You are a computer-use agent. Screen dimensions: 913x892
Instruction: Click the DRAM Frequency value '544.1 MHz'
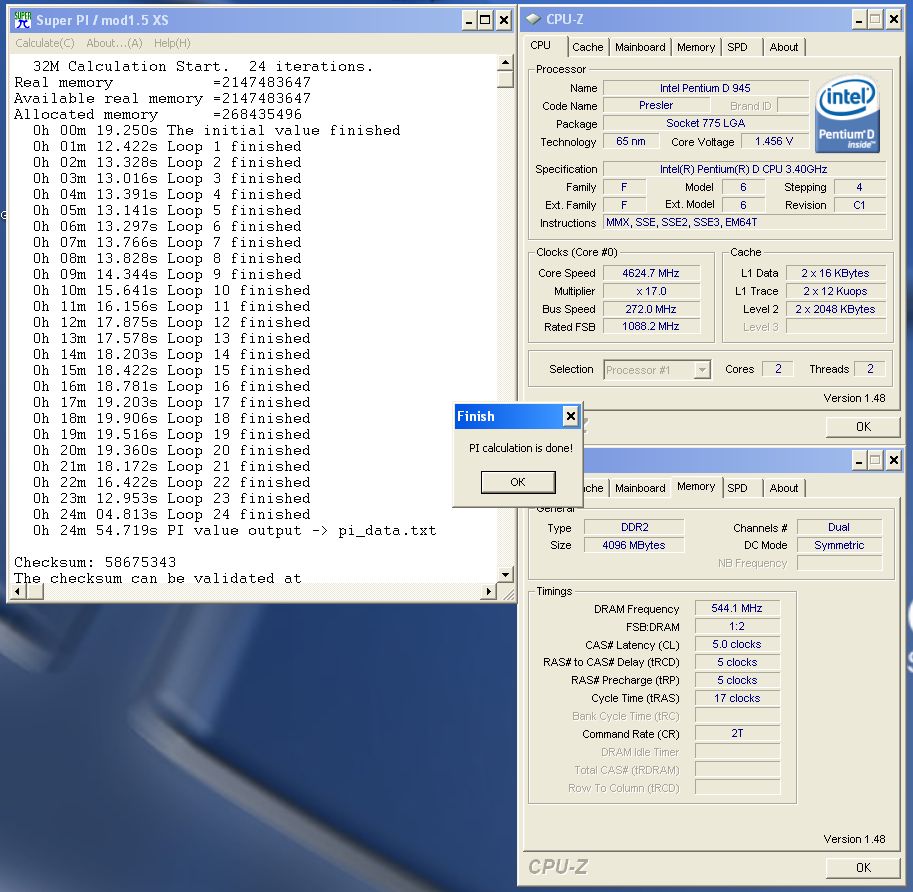(737, 608)
